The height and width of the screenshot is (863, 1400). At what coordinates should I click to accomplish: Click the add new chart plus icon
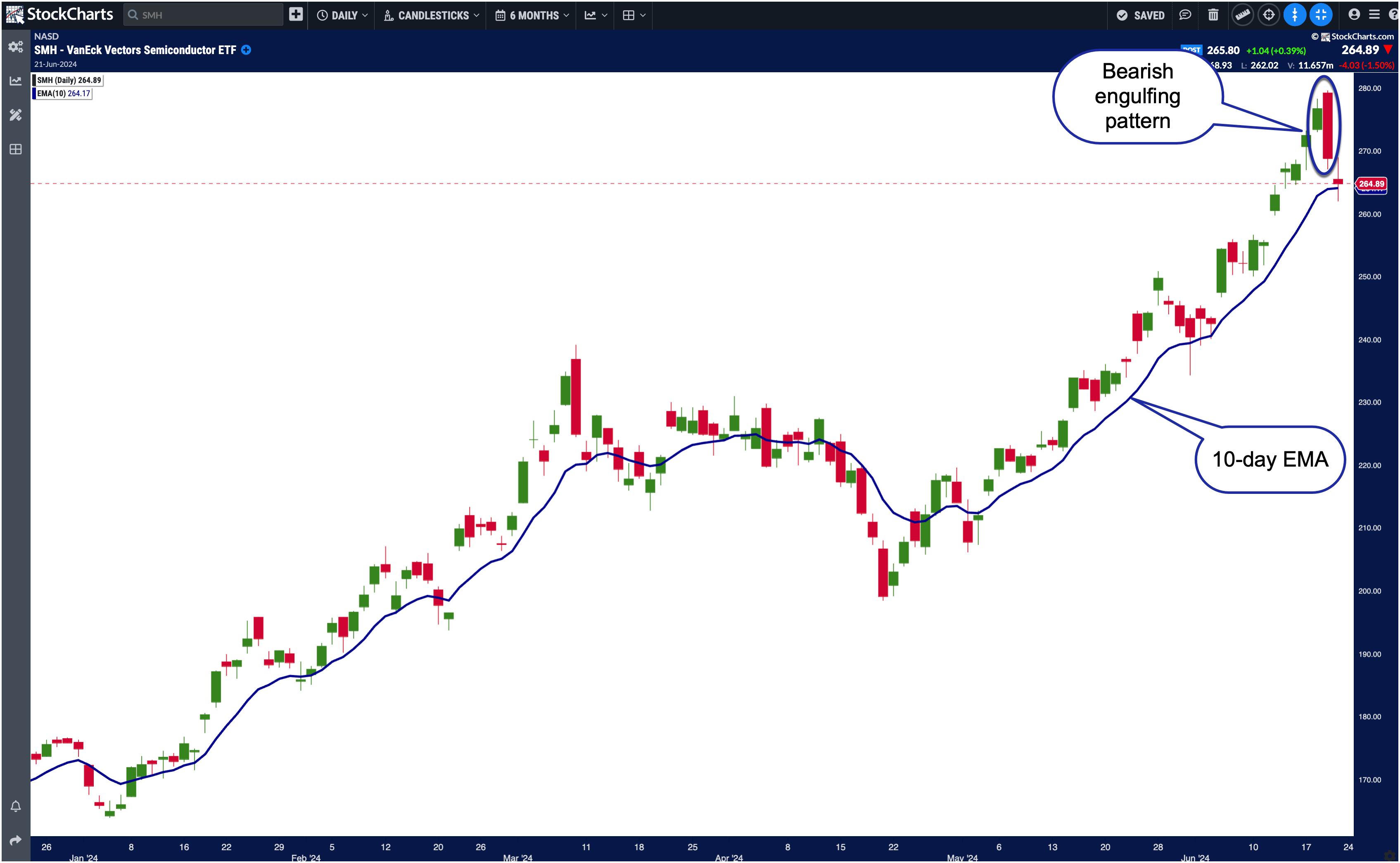pos(296,15)
